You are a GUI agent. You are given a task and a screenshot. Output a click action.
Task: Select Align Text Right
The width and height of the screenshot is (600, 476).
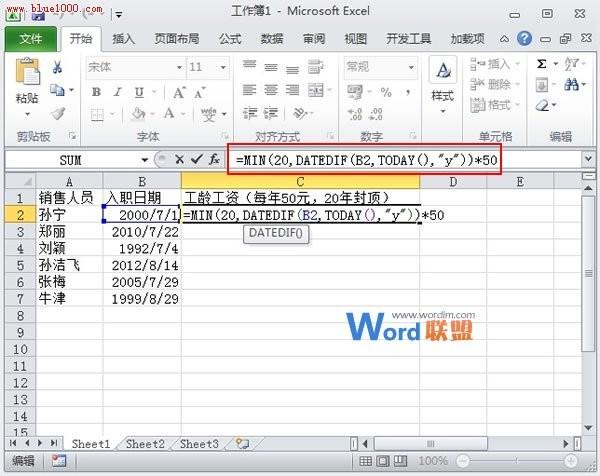pyautogui.click(x=292, y=90)
